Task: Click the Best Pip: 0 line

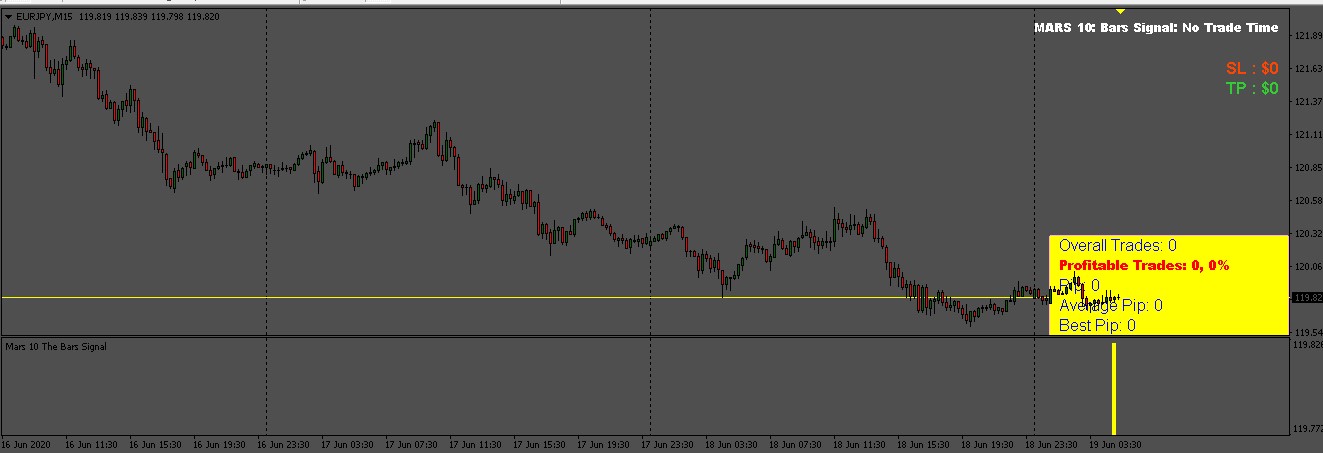Action: pos(1097,325)
